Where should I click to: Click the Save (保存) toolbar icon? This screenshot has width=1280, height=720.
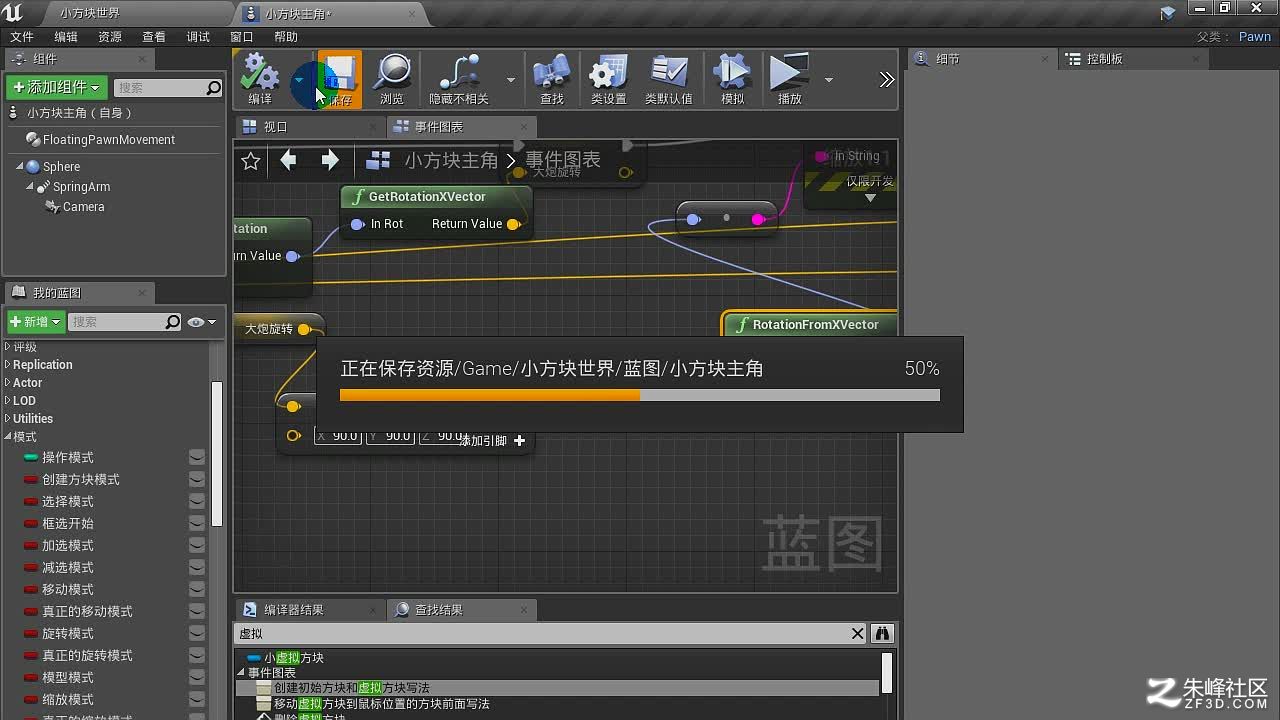pyautogui.click(x=340, y=78)
